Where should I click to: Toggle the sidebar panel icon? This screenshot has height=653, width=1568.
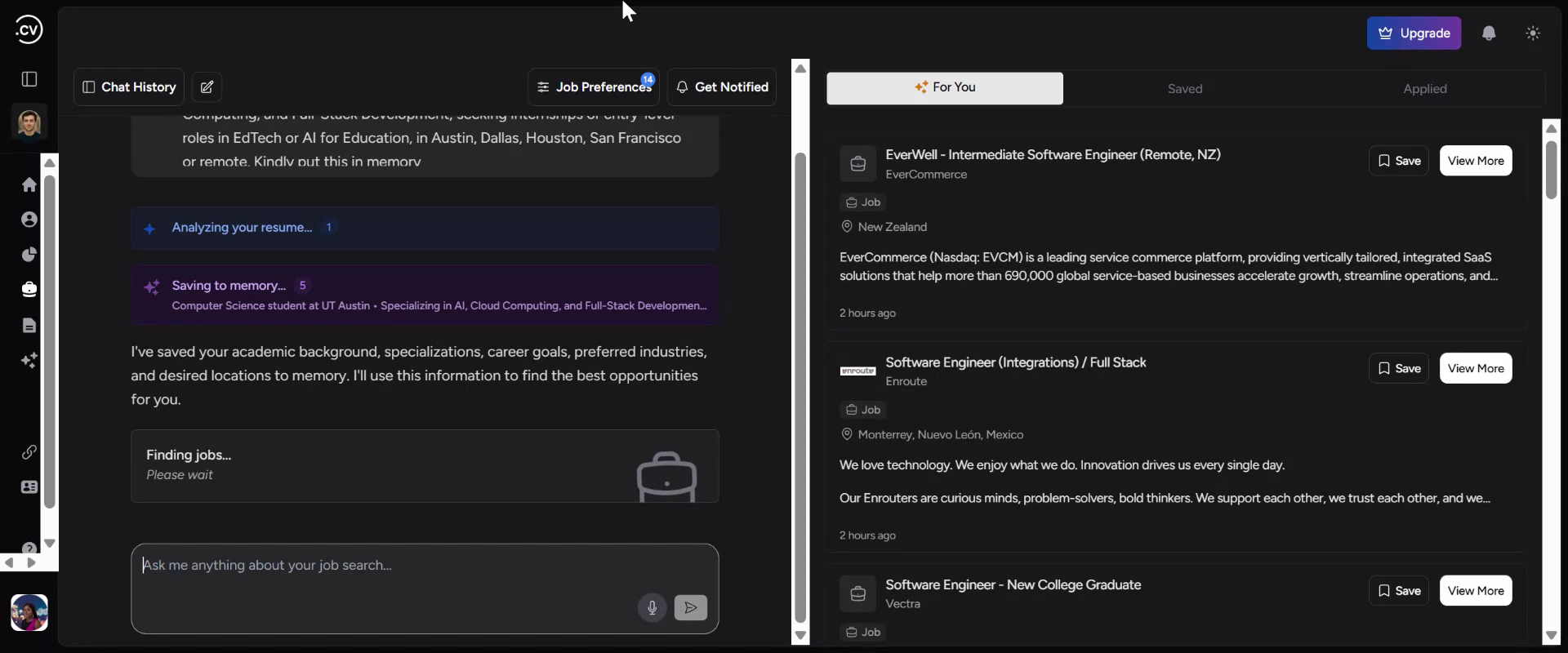point(29,79)
